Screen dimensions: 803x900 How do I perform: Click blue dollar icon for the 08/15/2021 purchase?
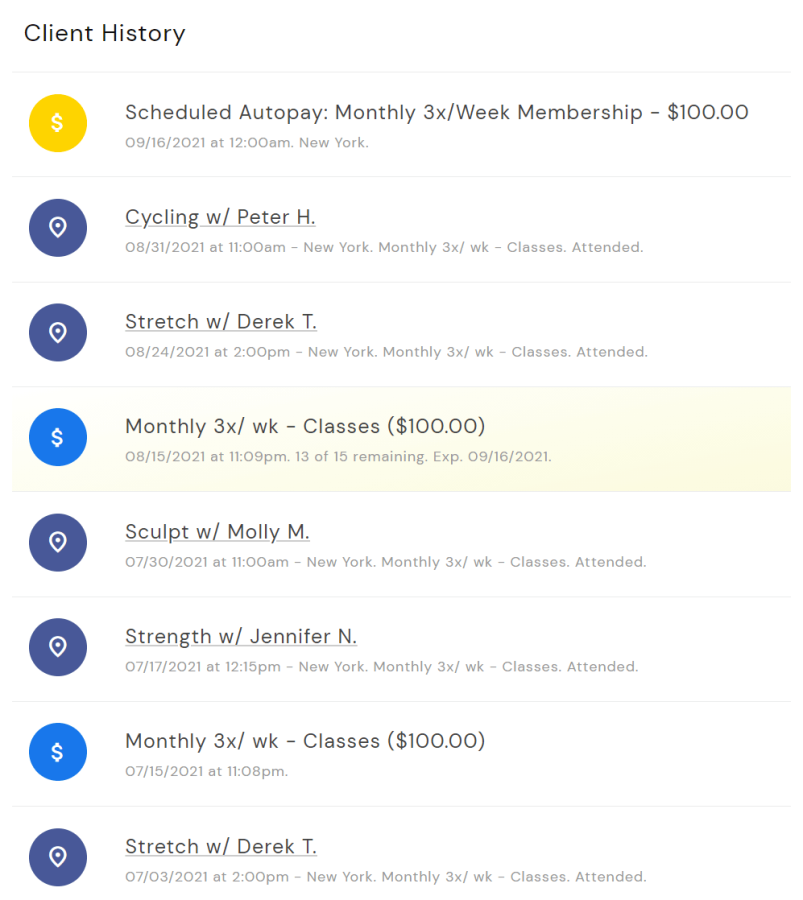tap(58, 437)
